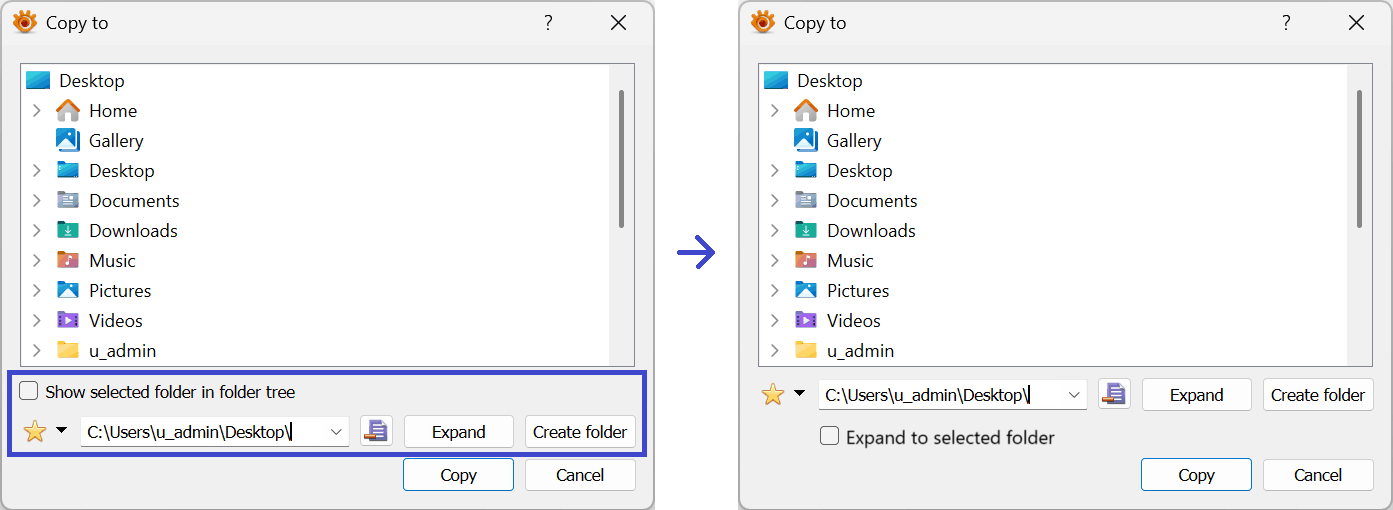
Task: Select Home text in right dialog tree
Action: click(x=851, y=111)
